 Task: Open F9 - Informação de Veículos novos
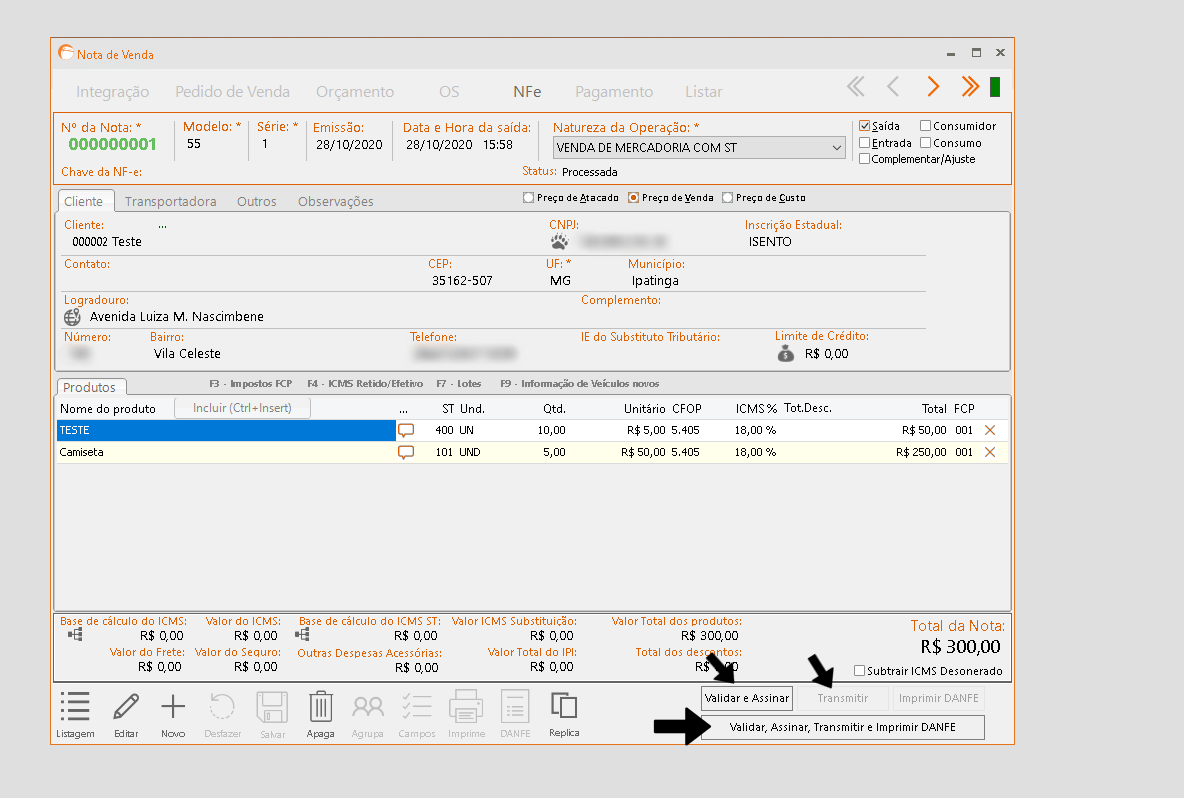point(579,384)
